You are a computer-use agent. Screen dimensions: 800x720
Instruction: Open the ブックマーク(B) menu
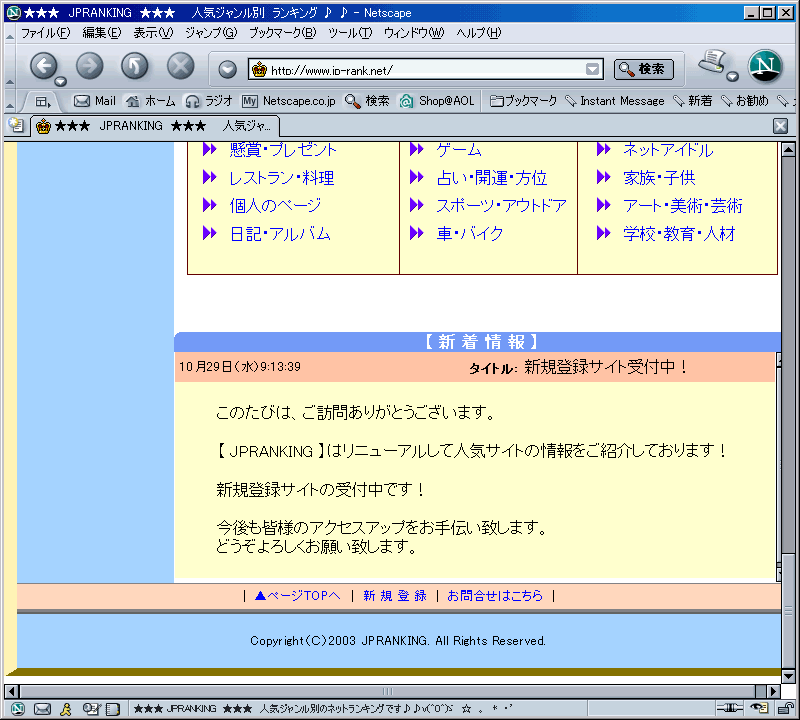point(283,33)
